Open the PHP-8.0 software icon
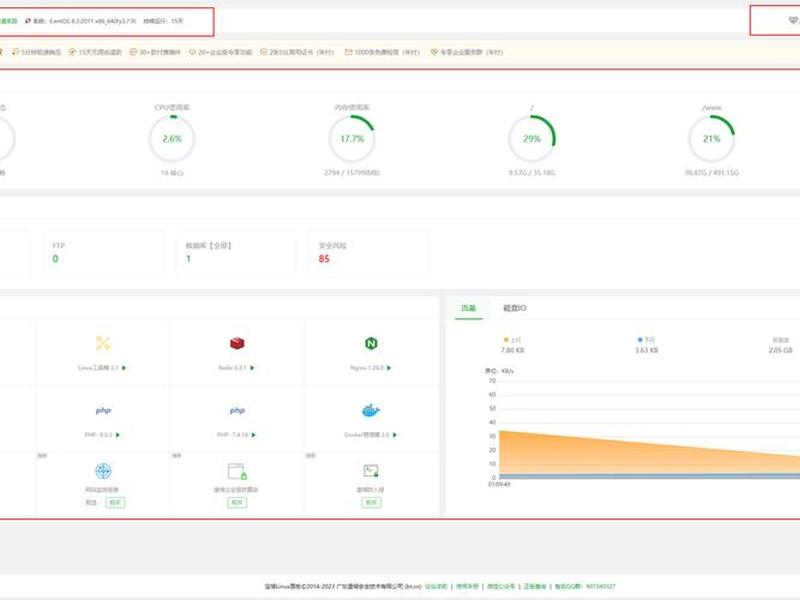The image size is (800, 600). tap(103, 410)
